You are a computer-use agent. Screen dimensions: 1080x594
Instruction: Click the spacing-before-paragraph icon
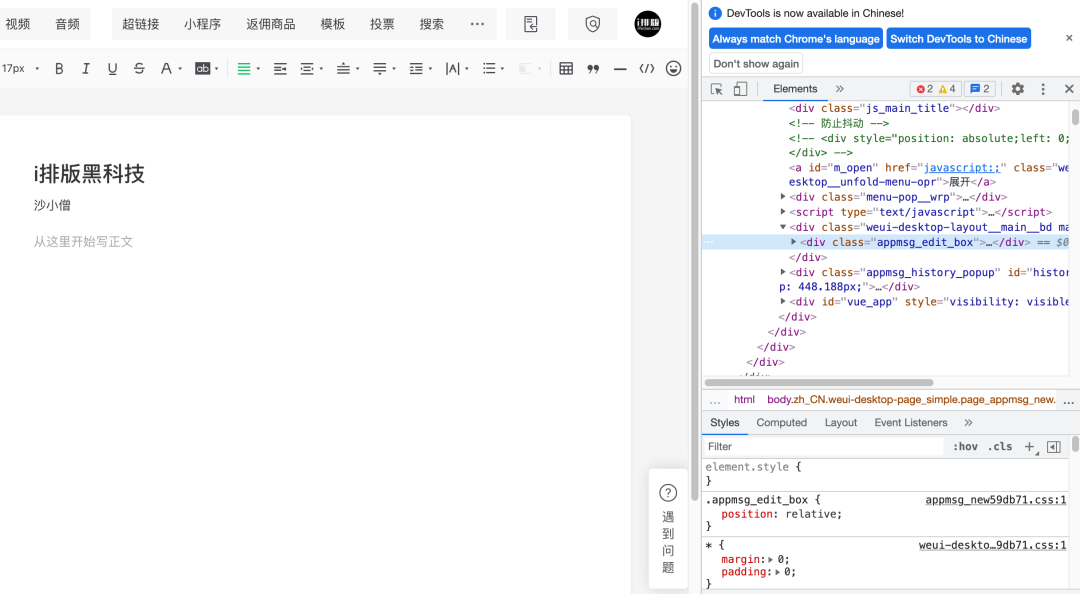343,68
